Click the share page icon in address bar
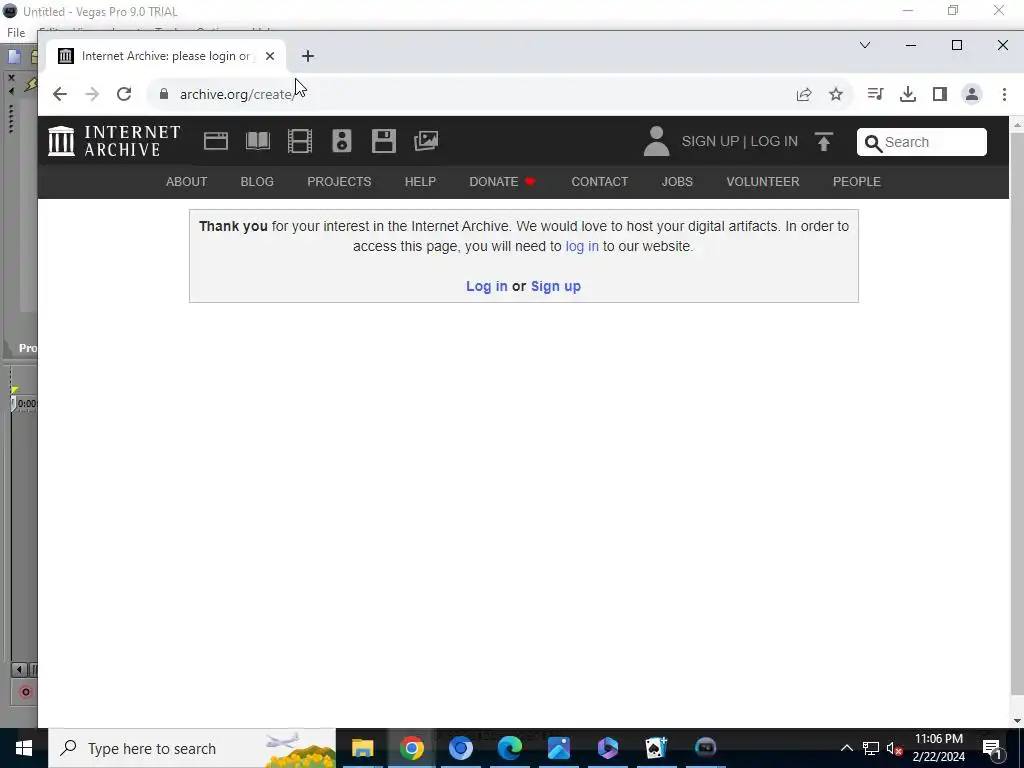The image size is (1024, 768). click(804, 94)
